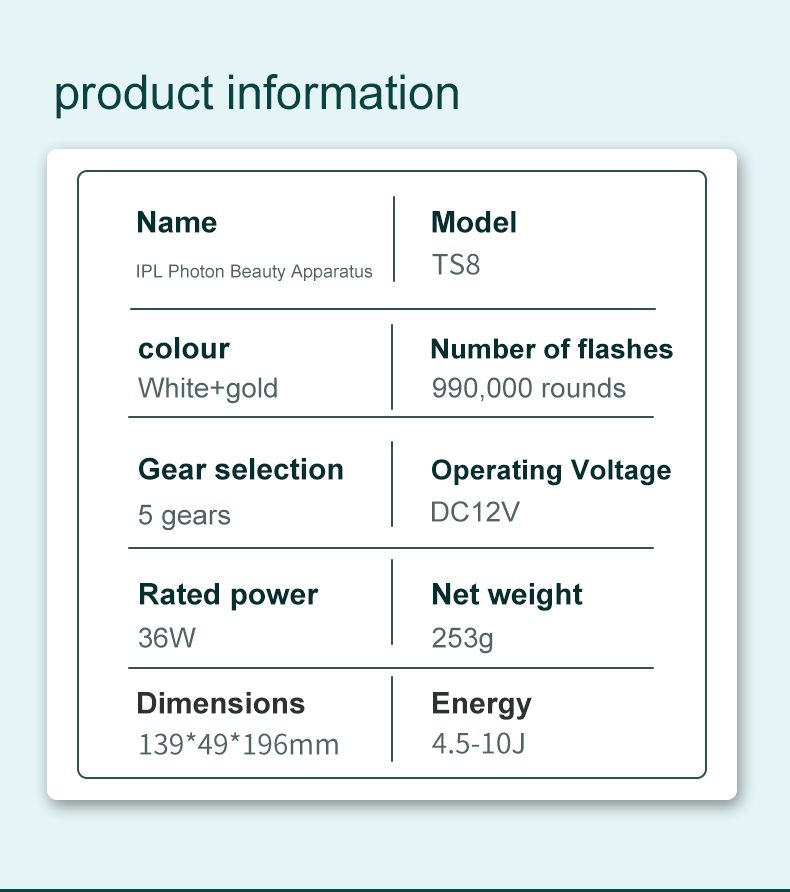
Task: Select the '5 gears' value
Action: pyautogui.click(x=184, y=515)
